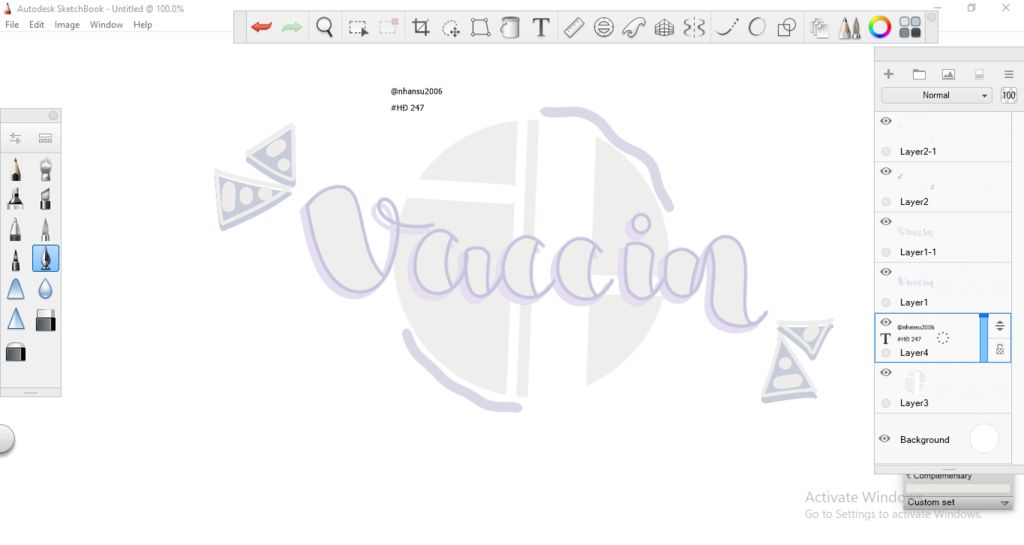Open the File menu
The height and width of the screenshot is (545, 1024).
pos(12,25)
